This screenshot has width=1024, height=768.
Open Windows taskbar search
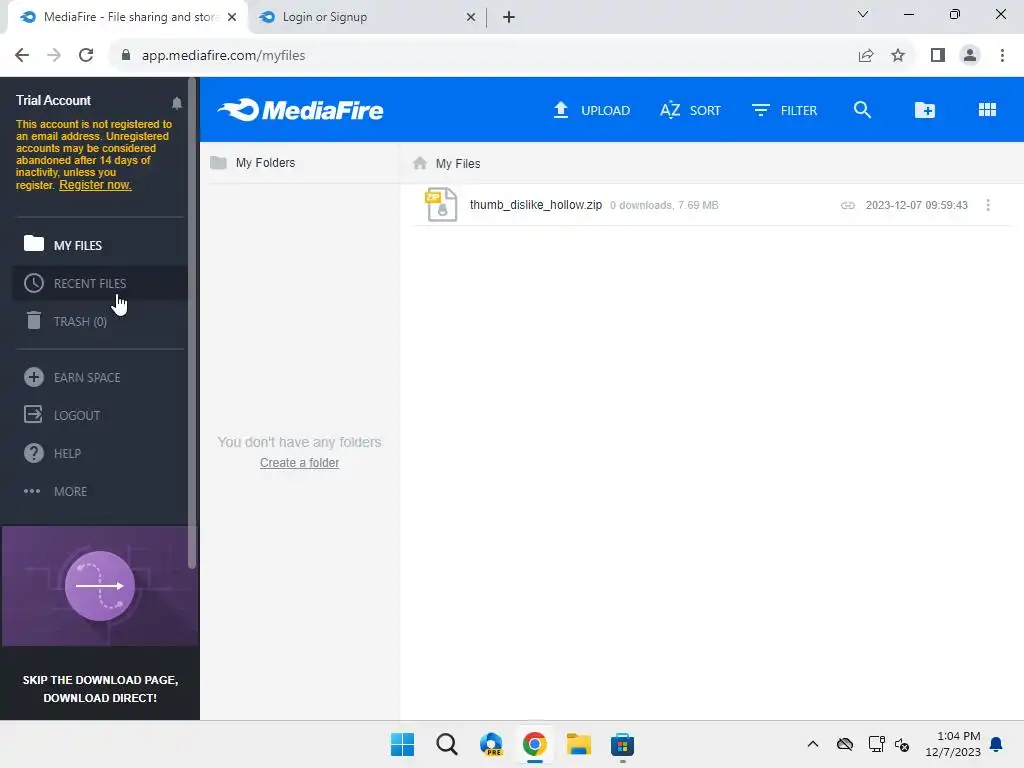click(447, 744)
